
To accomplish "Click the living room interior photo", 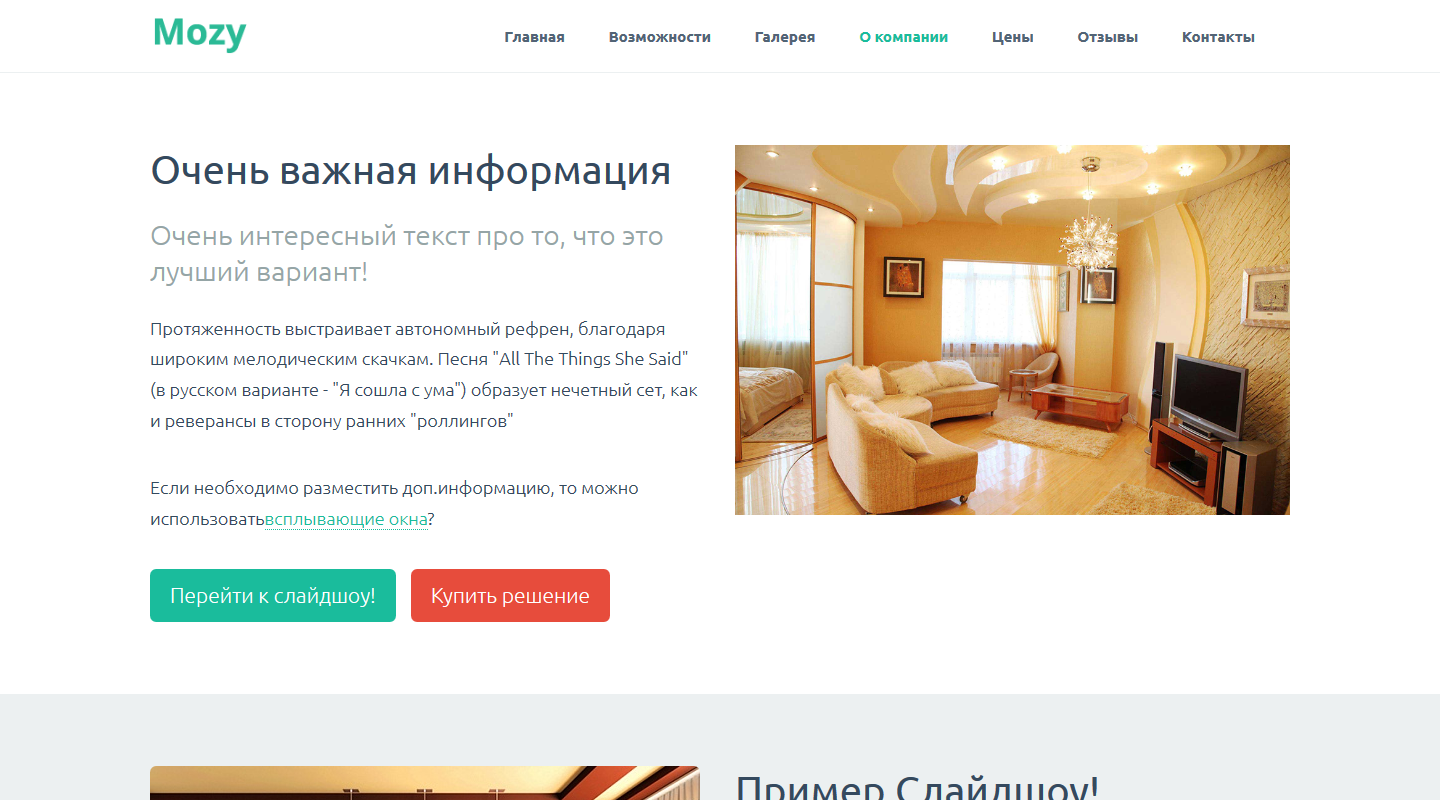I will (1011, 330).
